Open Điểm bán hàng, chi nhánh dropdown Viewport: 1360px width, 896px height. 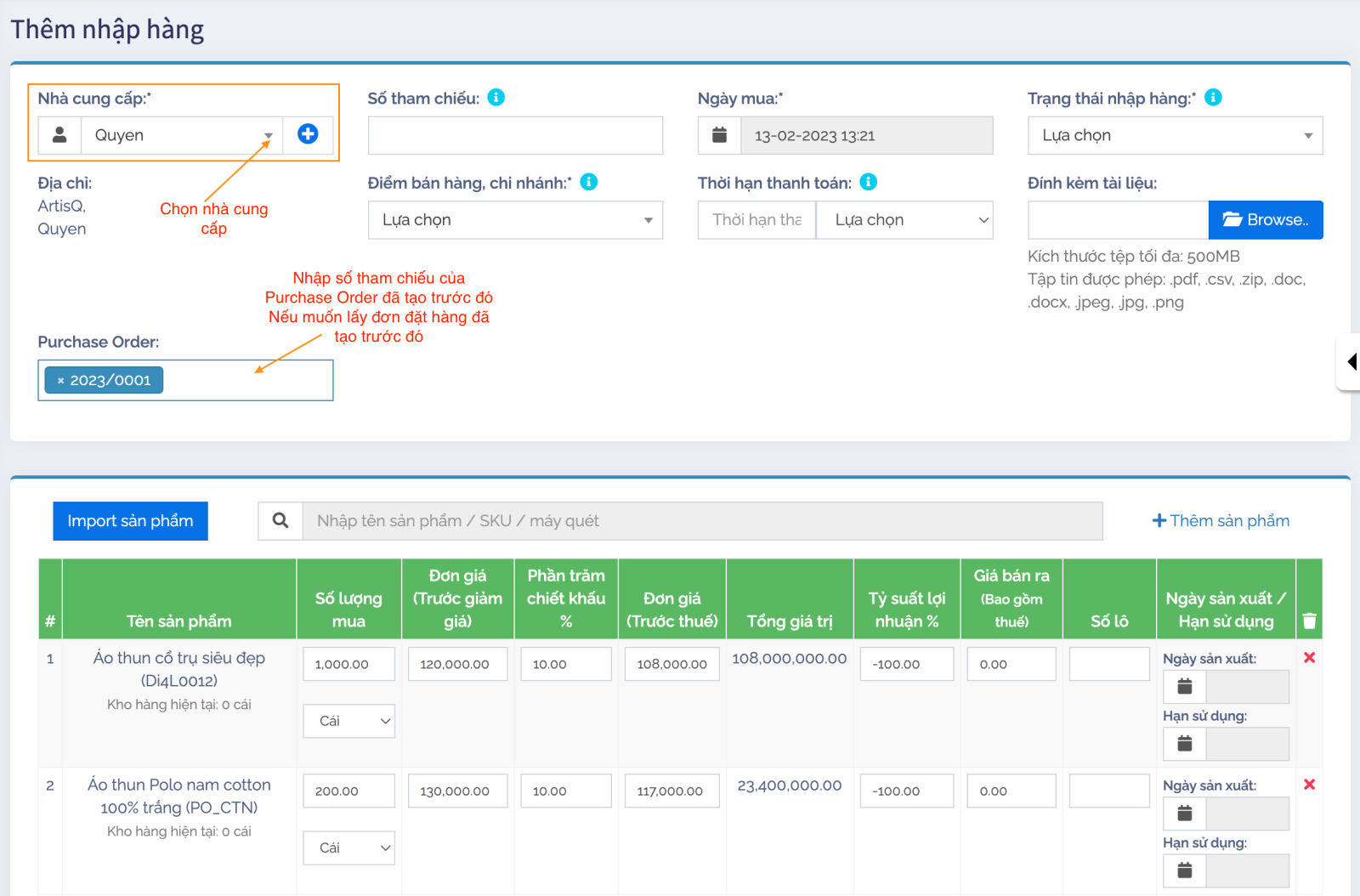[515, 220]
